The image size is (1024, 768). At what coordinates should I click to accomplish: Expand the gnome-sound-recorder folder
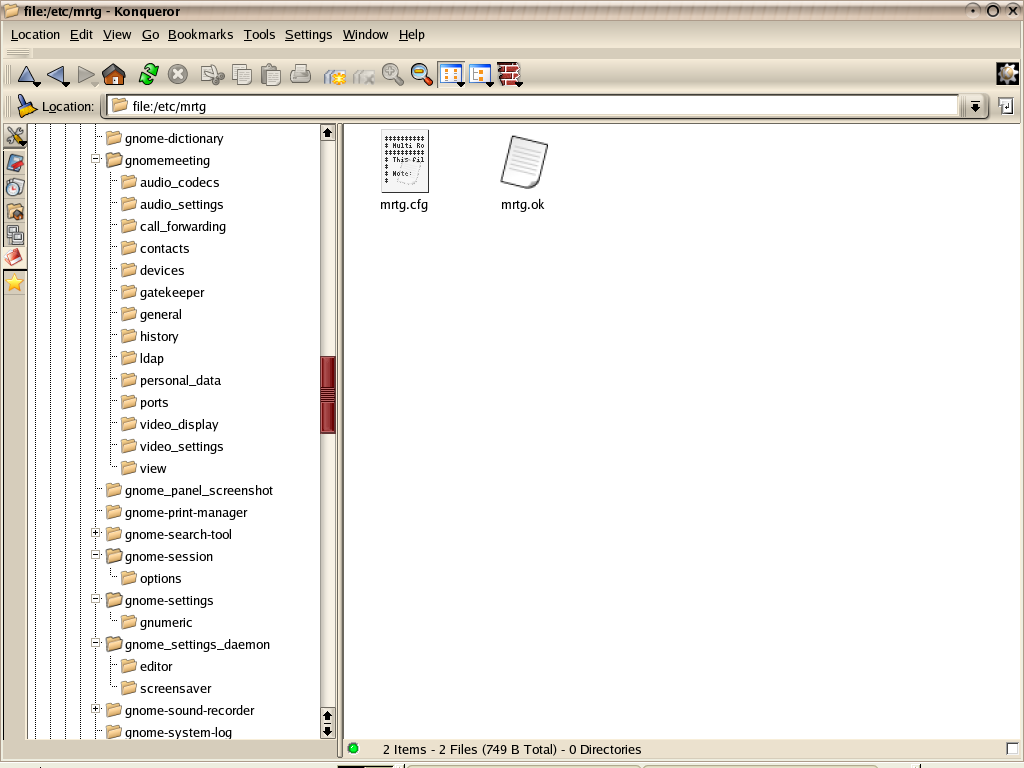click(96, 709)
